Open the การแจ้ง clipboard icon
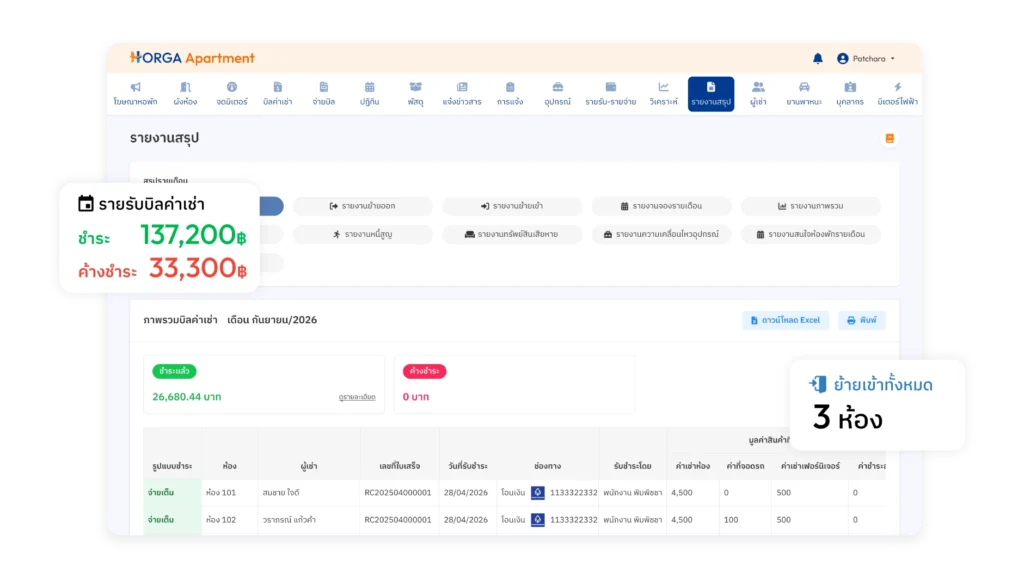 510,87
